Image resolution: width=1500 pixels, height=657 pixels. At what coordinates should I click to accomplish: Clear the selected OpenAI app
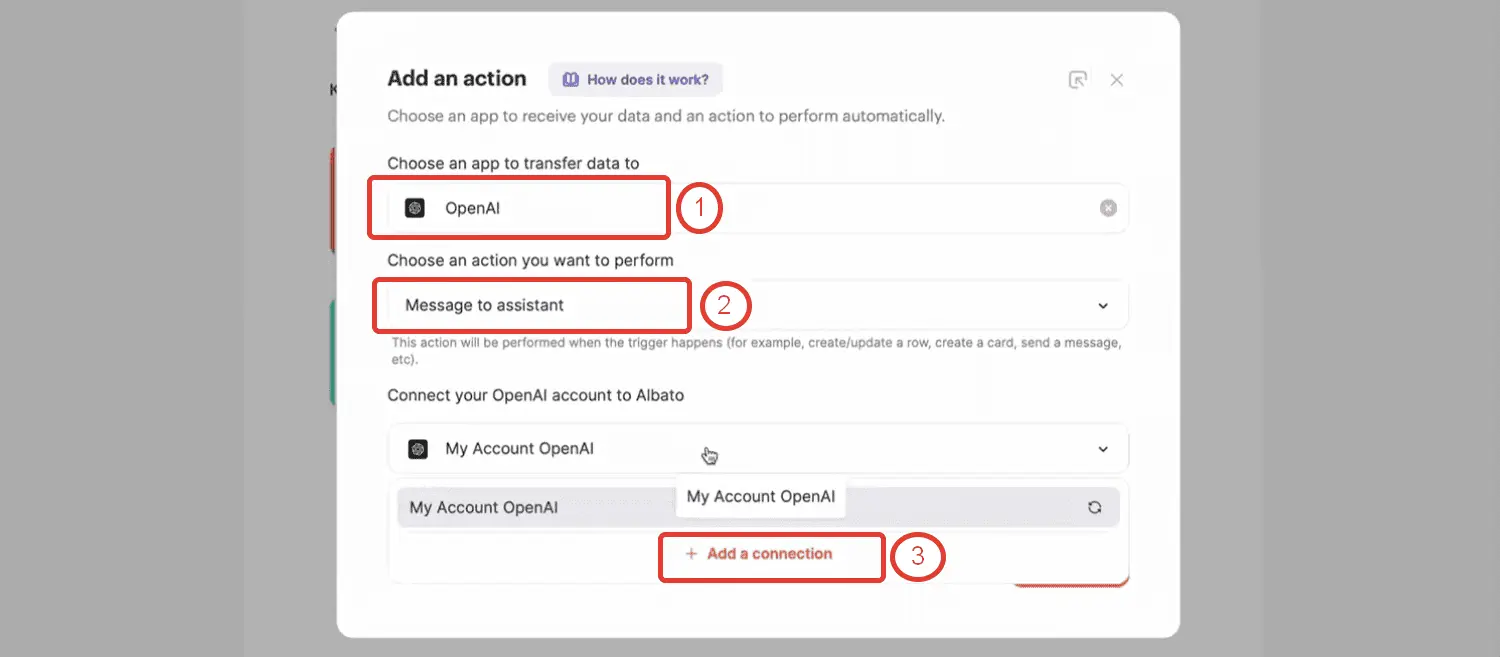1108,208
